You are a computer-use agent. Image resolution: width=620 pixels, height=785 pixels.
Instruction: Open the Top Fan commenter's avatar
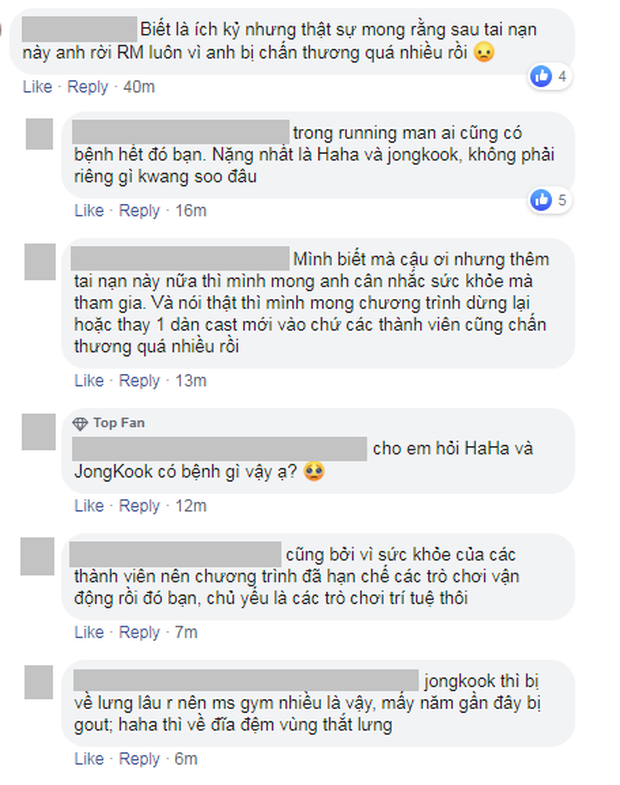coord(39,432)
